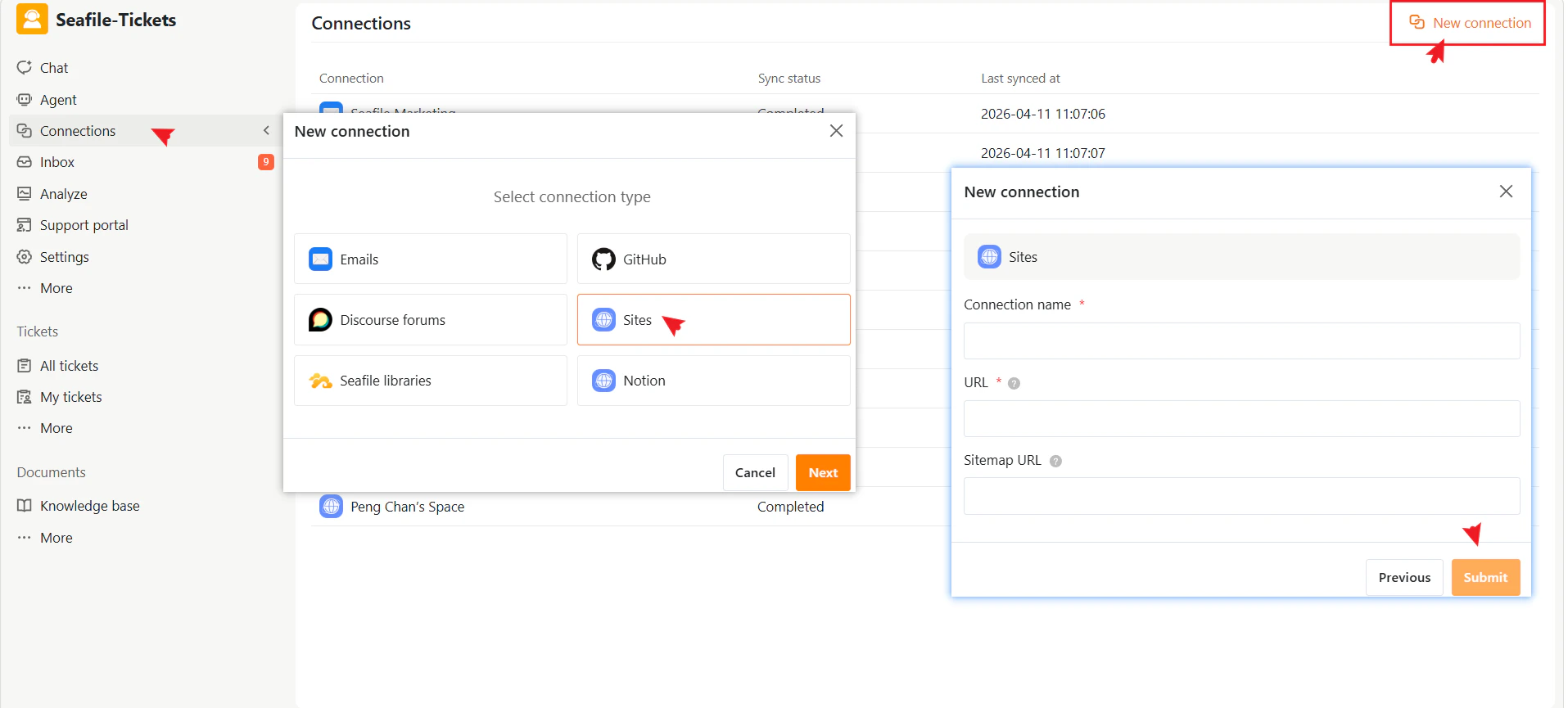This screenshot has height=708, width=1568.
Task: Close the Select connection type dialog
Action: point(836,131)
